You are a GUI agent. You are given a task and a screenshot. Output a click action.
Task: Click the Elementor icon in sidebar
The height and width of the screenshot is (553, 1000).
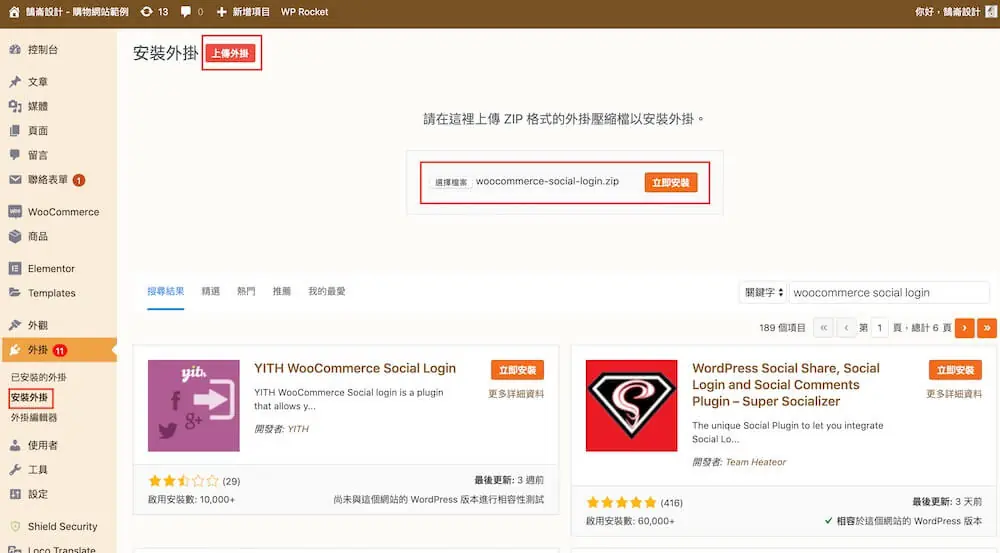tap(15, 269)
